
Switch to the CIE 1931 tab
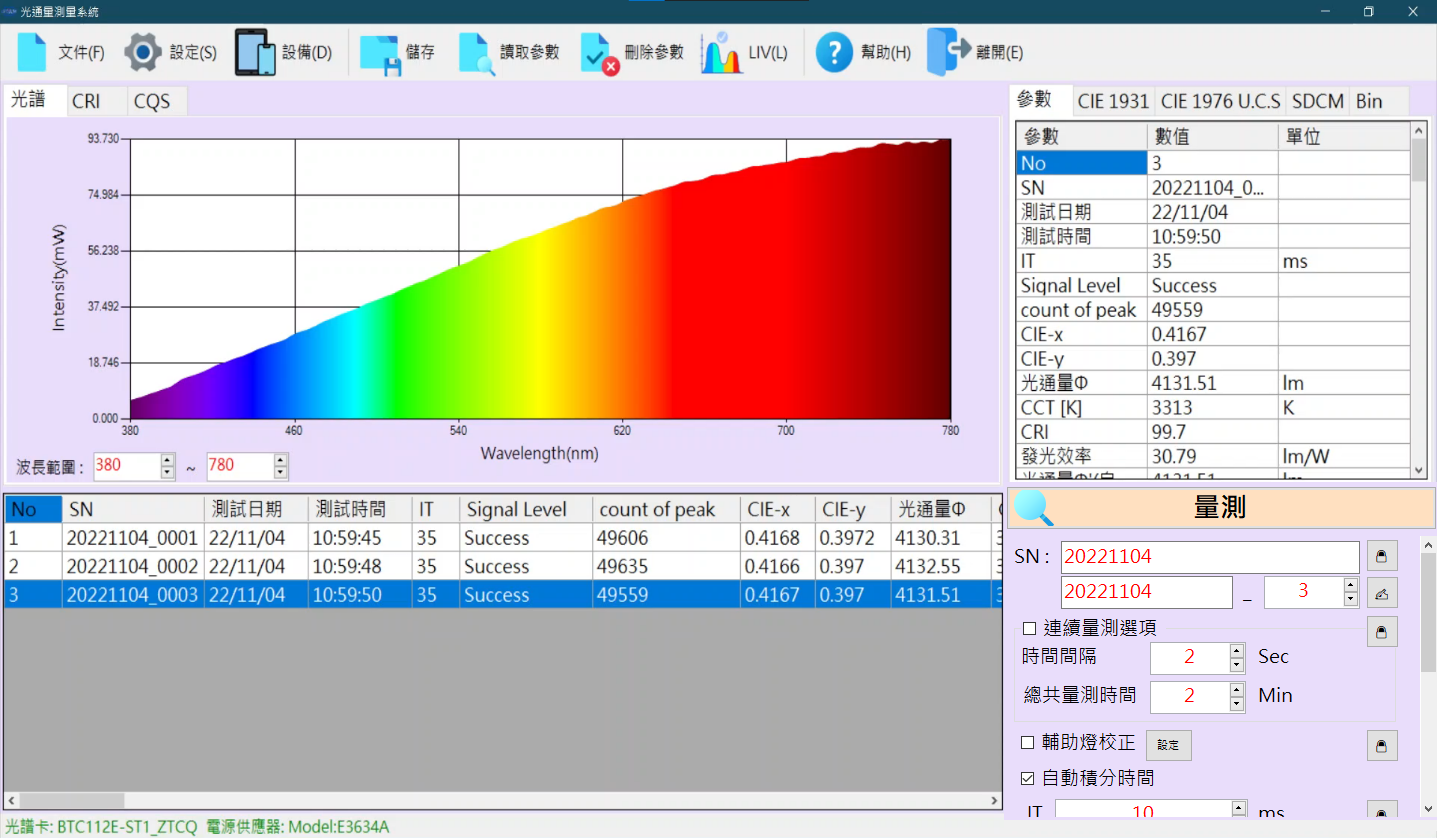(1113, 101)
